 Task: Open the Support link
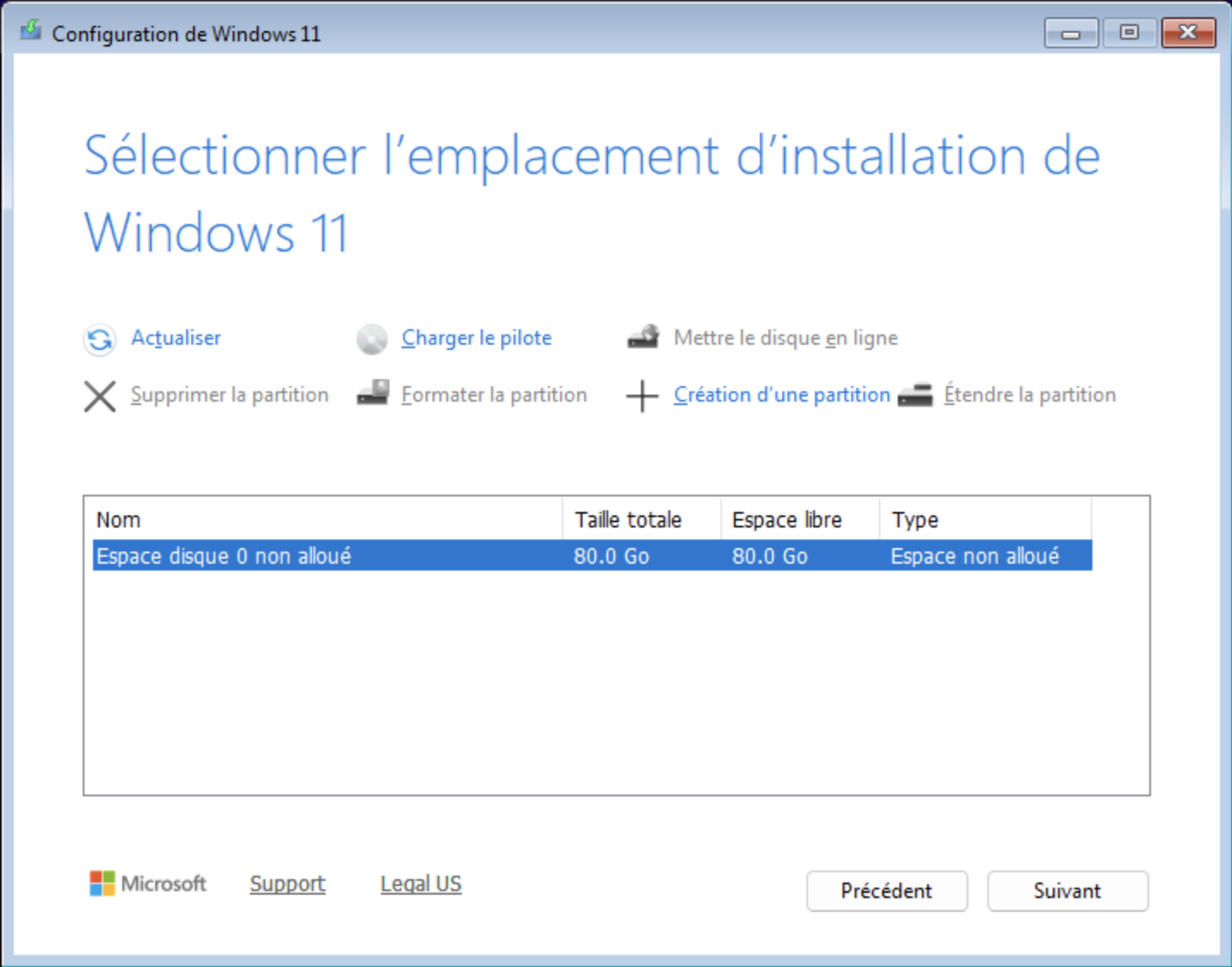(288, 884)
